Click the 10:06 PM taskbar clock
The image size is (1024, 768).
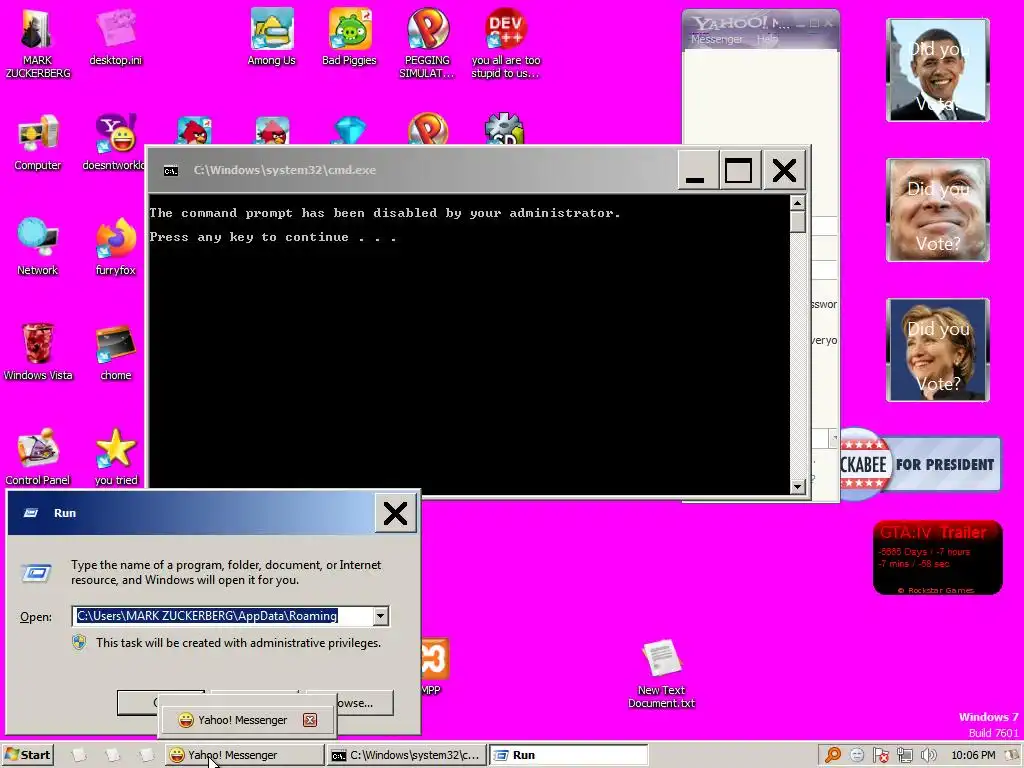pos(973,755)
